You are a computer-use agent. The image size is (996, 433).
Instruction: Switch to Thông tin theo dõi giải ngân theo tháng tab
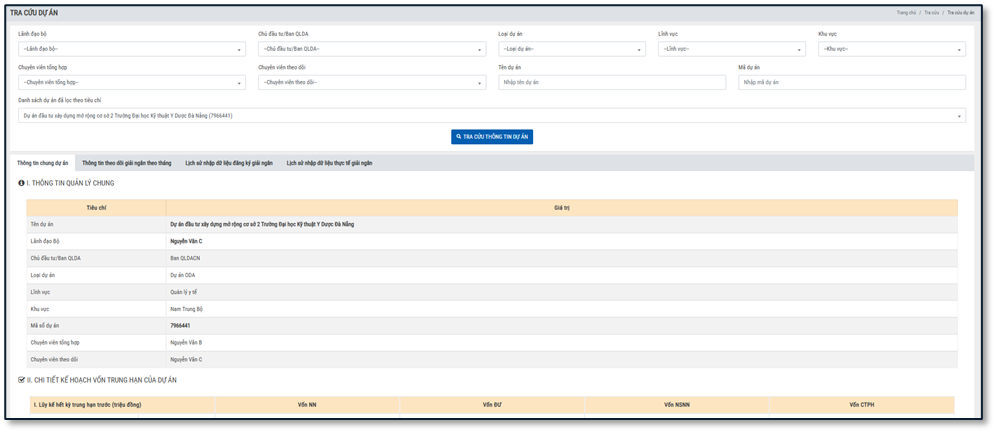coord(127,163)
